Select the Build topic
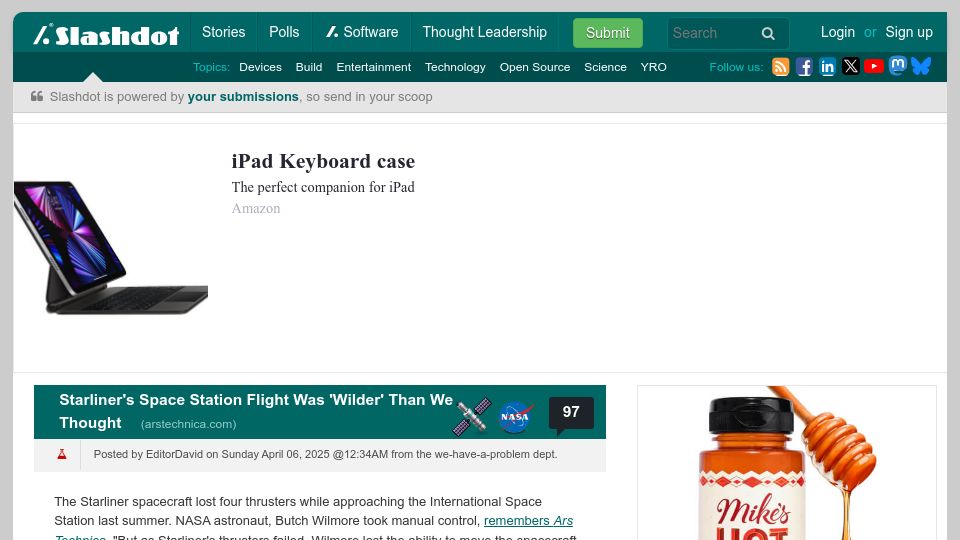 click(309, 67)
